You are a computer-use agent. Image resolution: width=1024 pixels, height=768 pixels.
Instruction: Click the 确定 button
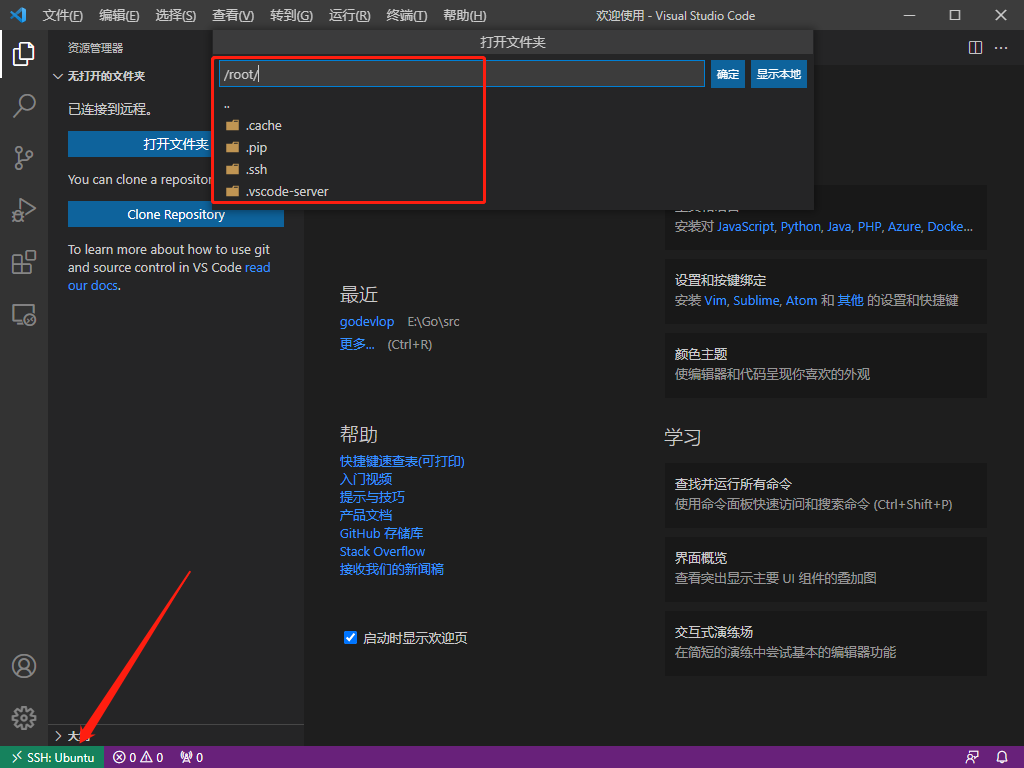(728, 74)
